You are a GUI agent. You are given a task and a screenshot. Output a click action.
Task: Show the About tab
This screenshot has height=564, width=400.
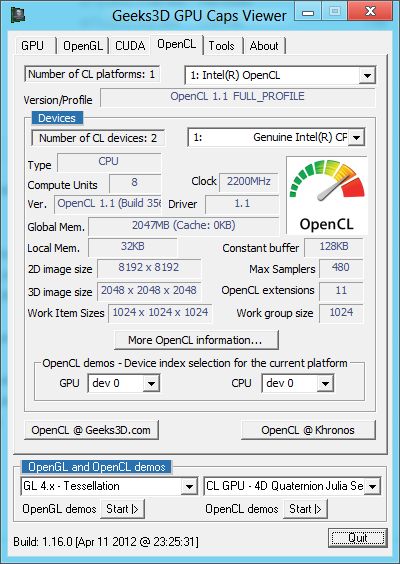point(264,46)
